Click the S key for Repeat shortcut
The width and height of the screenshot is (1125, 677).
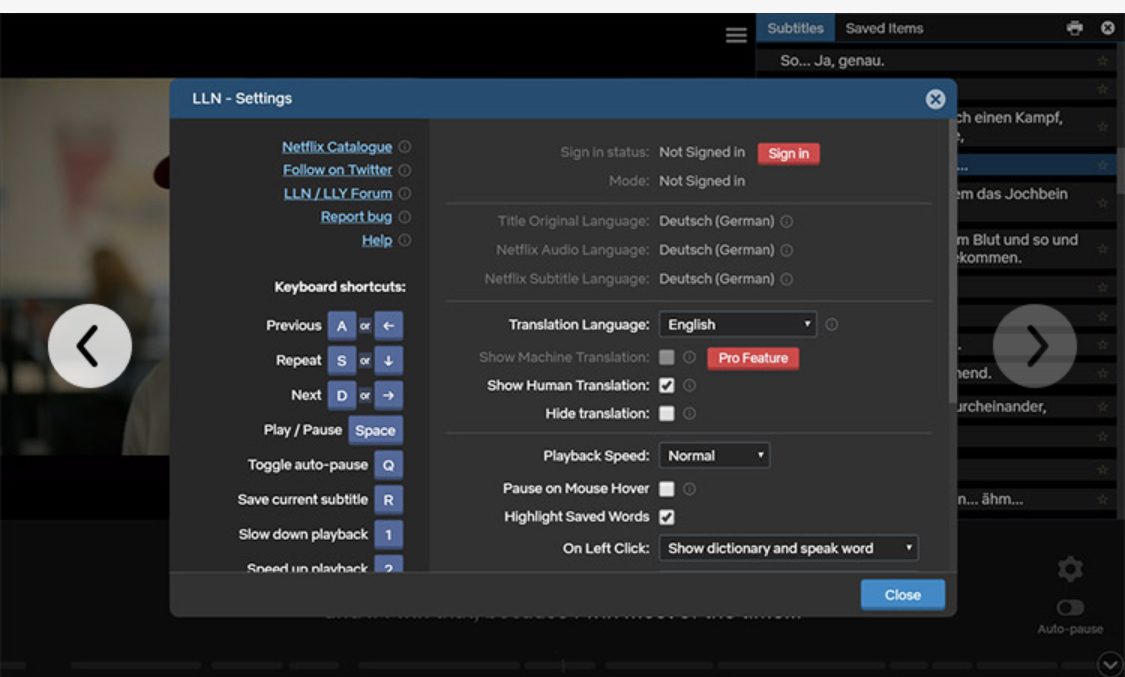click(x=342, y=361)
